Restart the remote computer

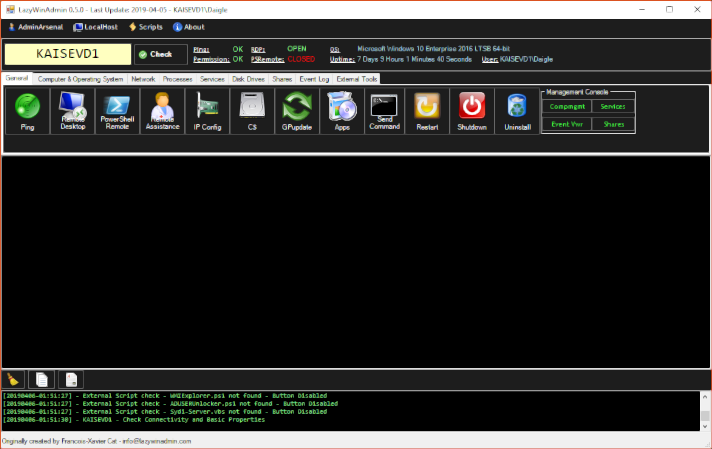pos(427,111)
